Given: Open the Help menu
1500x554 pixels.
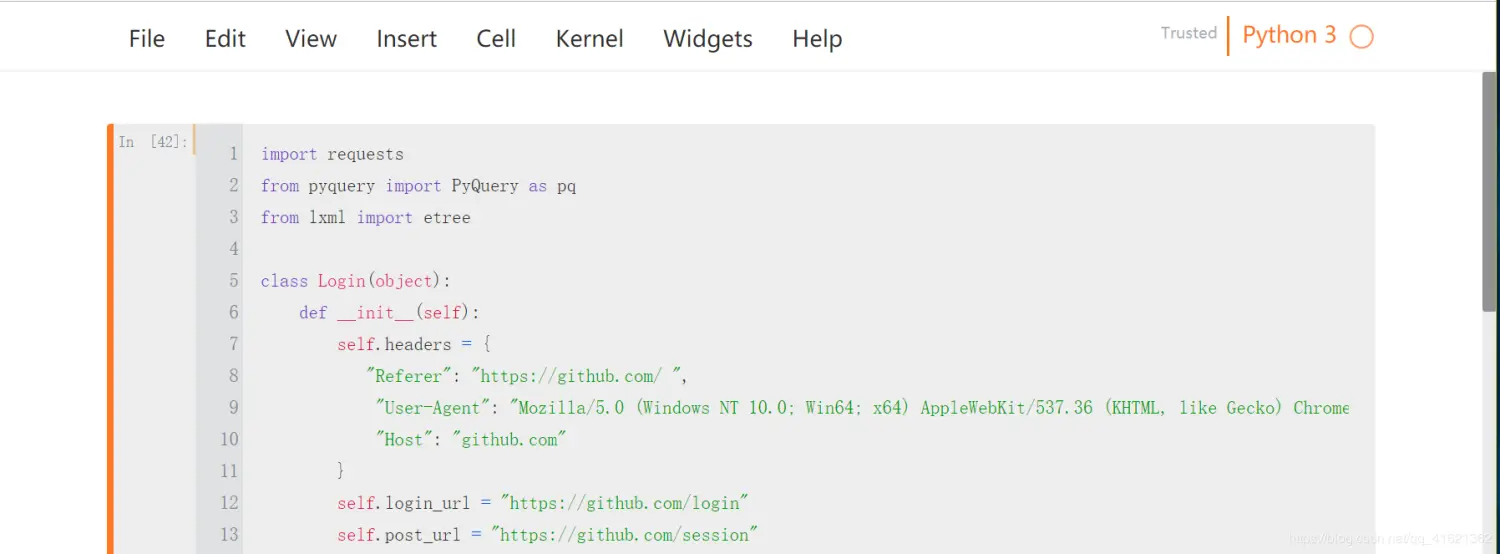Looking at the screenshot, I should click(x=817, y=39).
